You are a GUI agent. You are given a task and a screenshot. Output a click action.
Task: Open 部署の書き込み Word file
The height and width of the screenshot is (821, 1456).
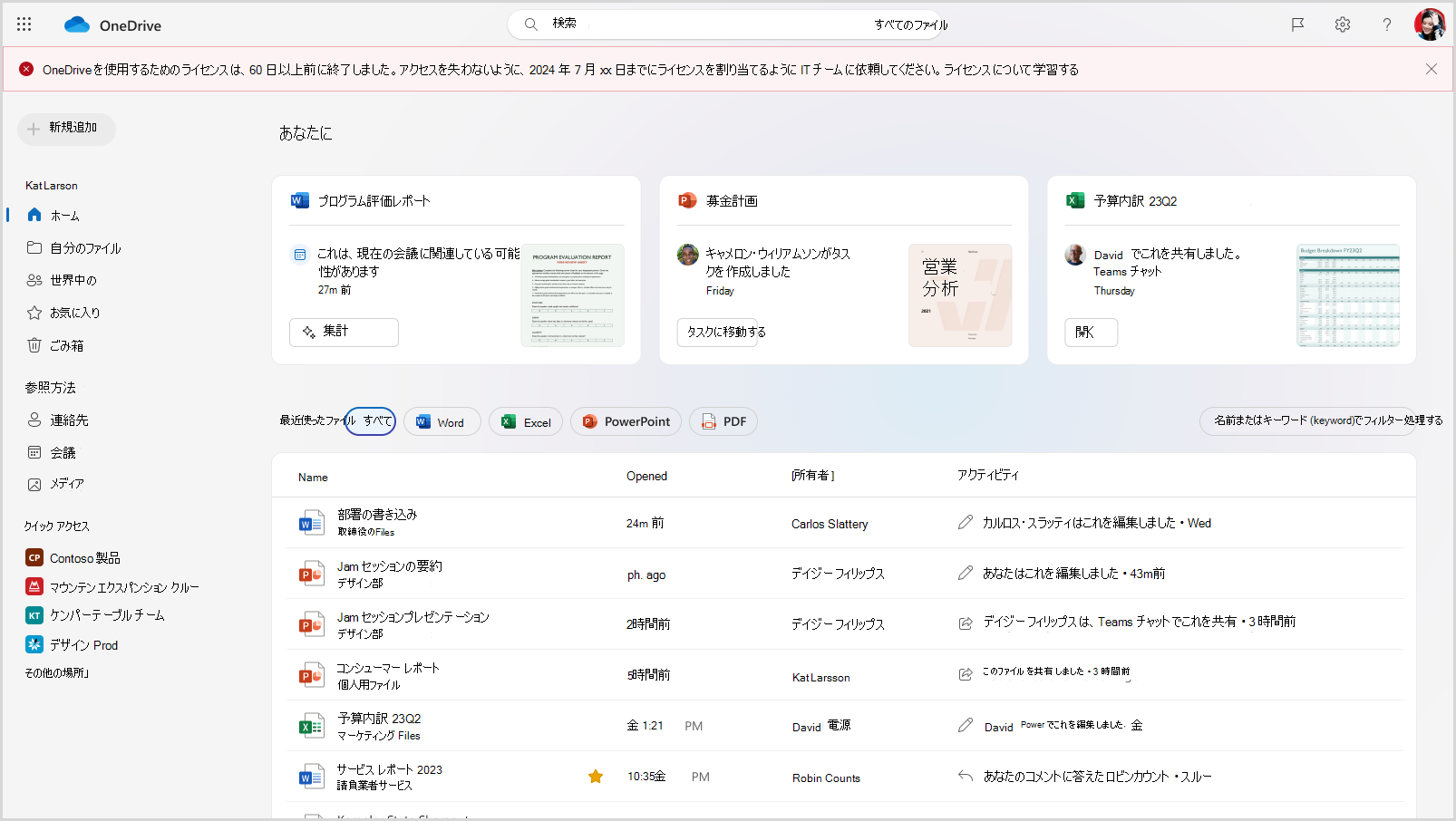[x=377, y=514]
